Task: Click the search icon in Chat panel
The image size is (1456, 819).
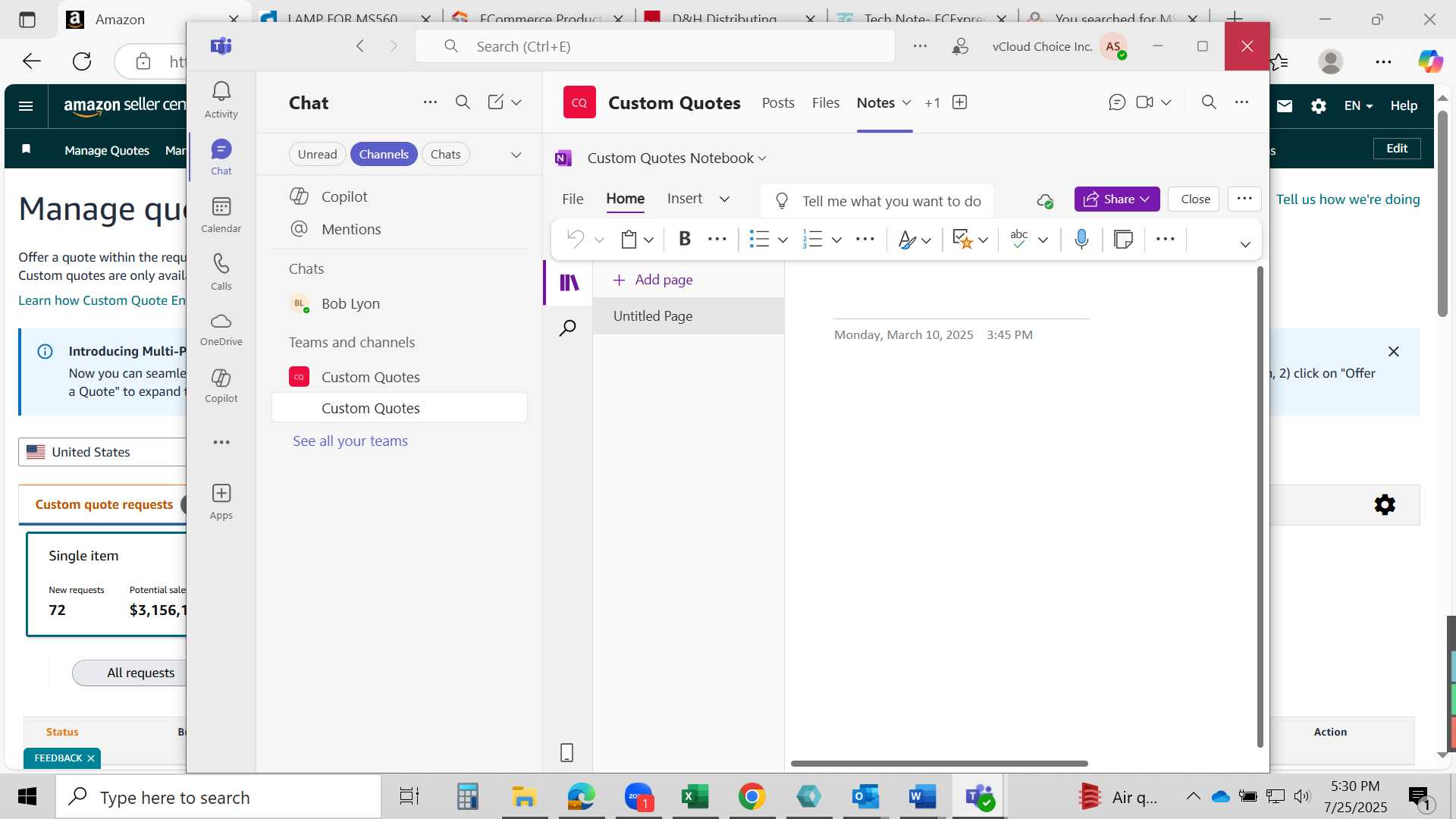Action: (463, 102)
